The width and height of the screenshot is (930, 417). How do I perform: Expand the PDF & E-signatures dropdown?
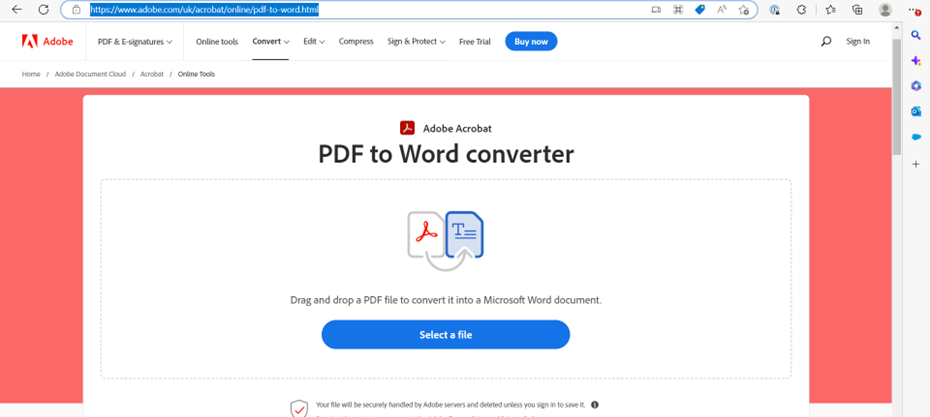point(135,42)
